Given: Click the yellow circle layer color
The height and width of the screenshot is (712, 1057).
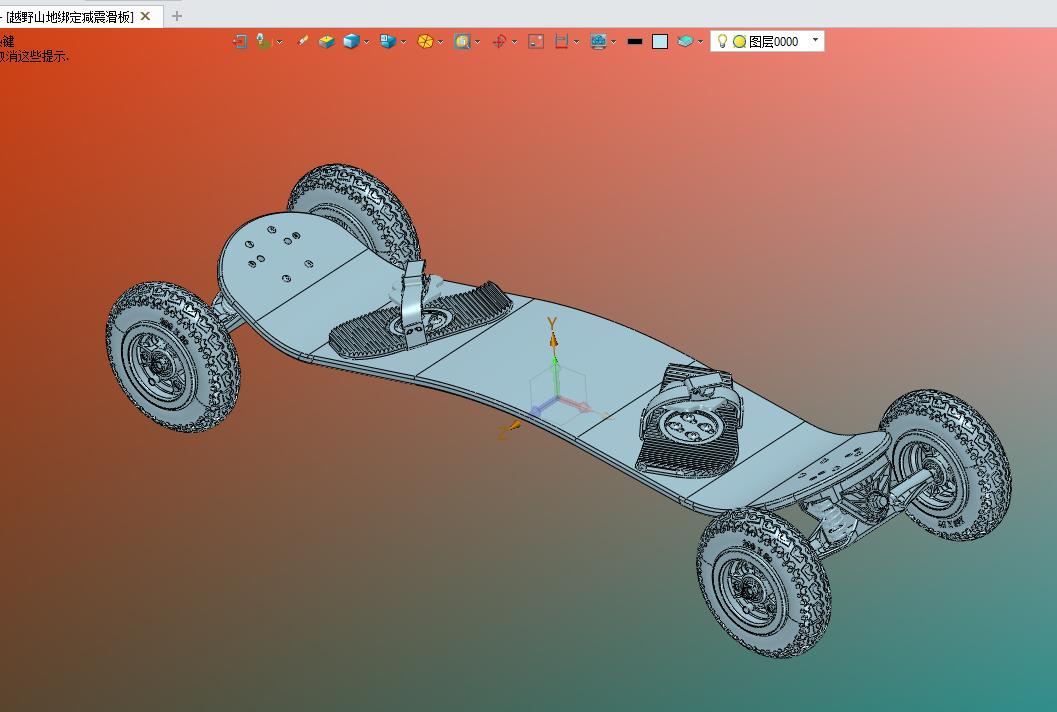Looking at the screenshot, I should pos(739,42).
